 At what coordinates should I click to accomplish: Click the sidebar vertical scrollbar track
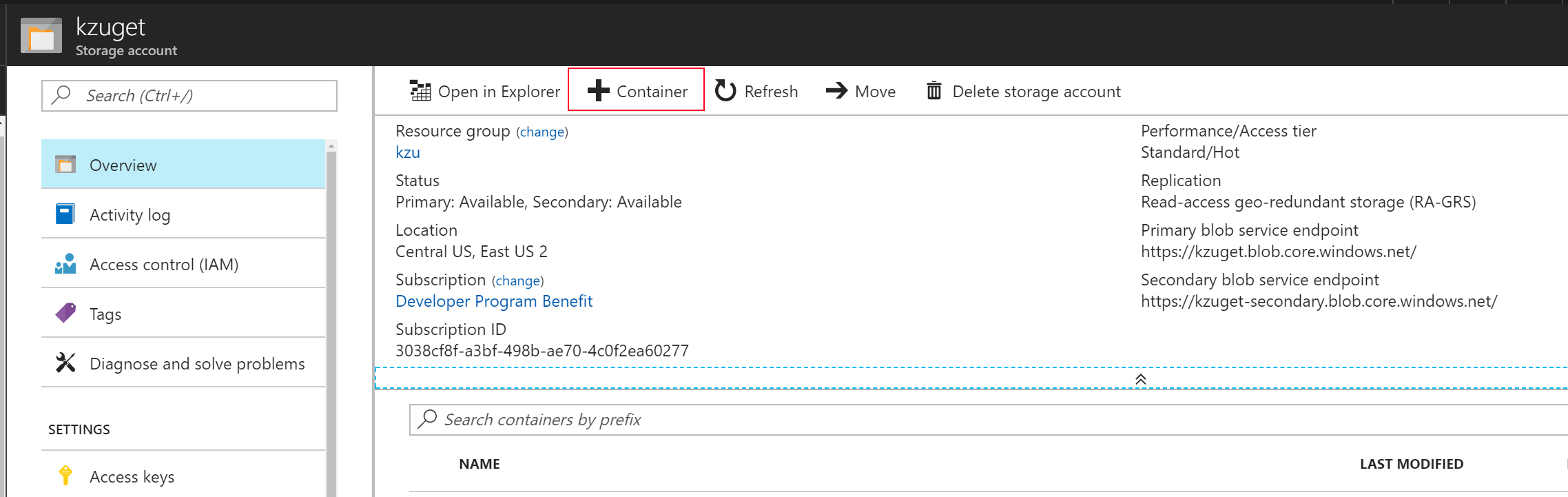tap(331, 324)
